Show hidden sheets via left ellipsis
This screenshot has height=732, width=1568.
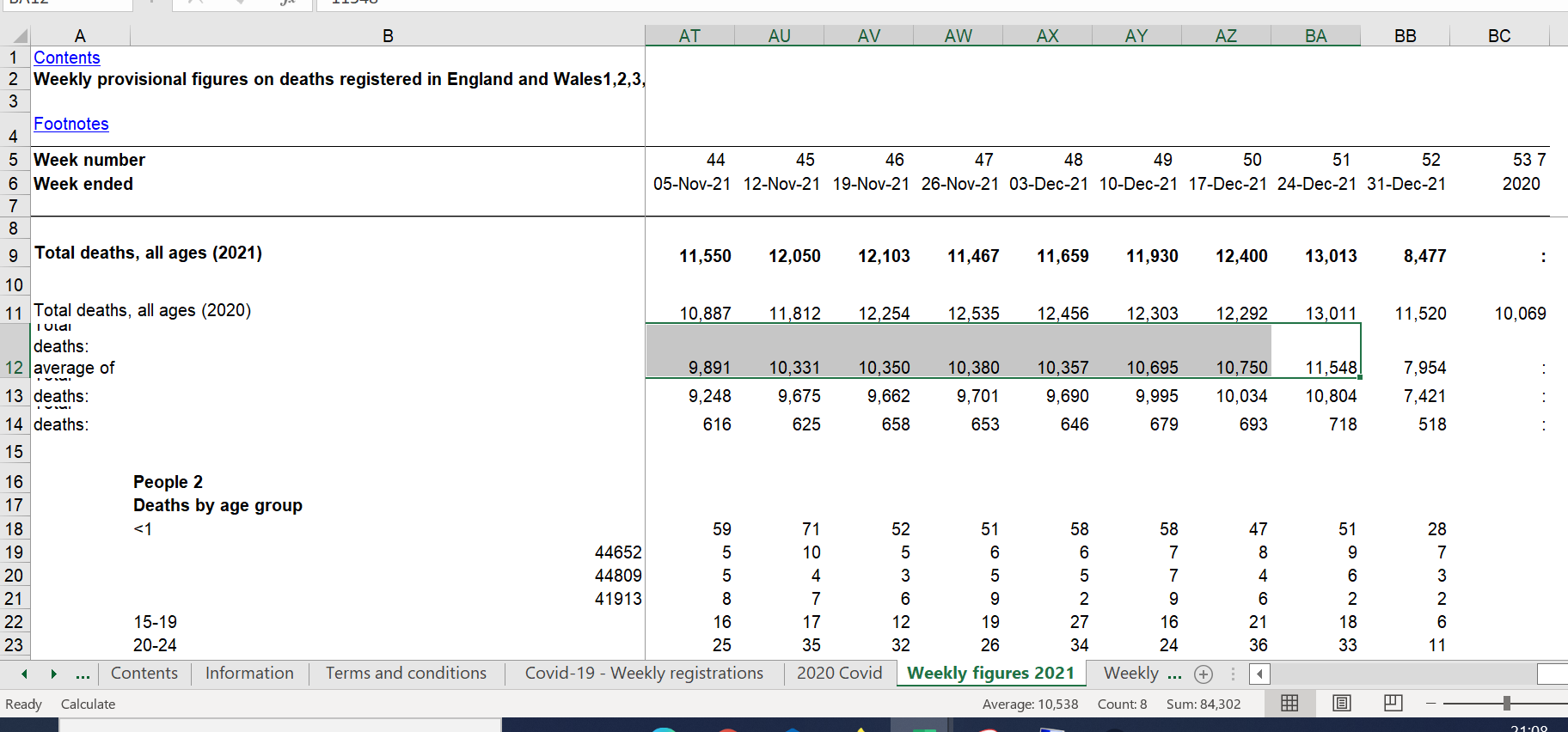(x=83, y=674)
